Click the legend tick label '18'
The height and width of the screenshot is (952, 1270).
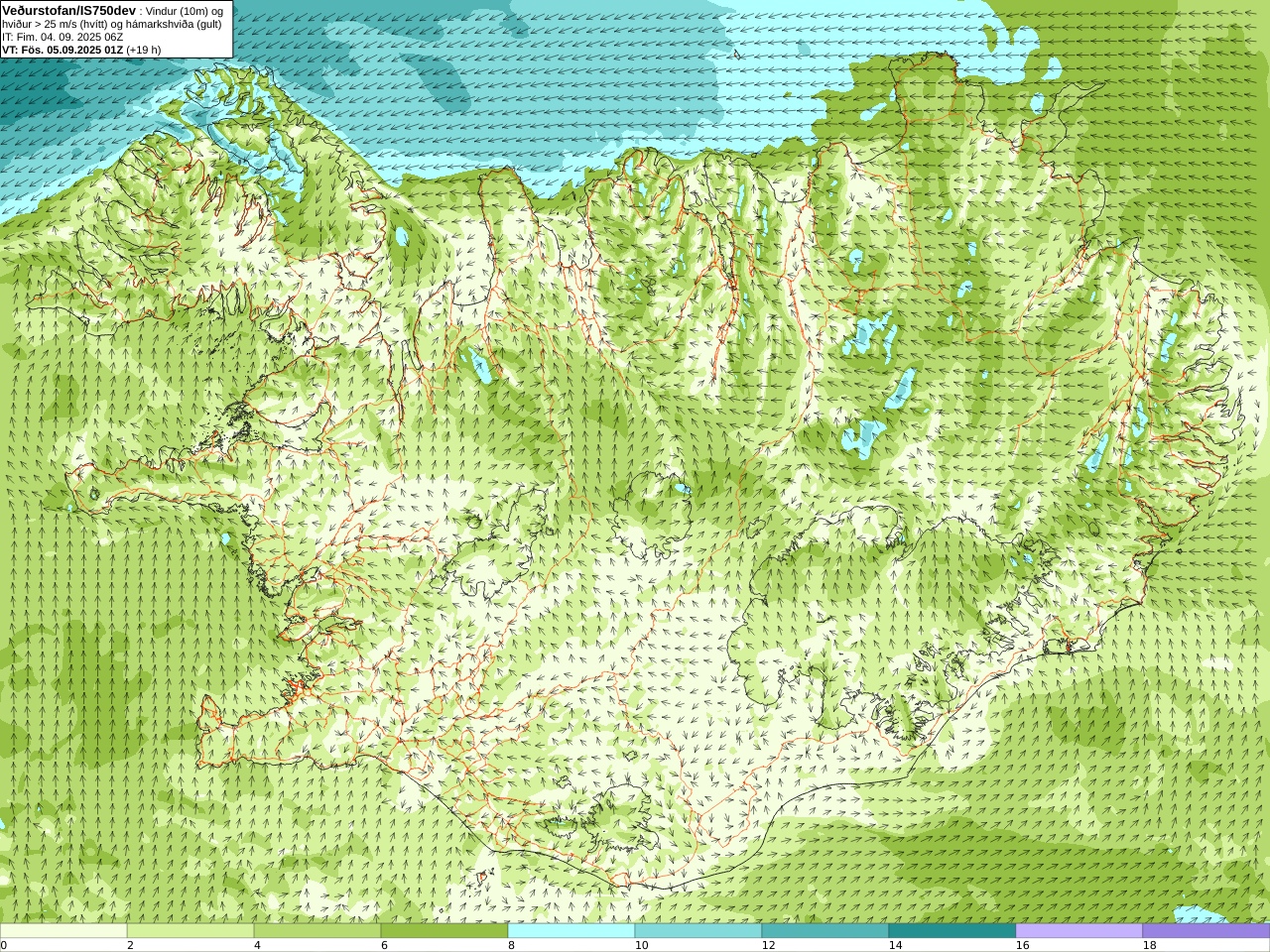[1149, 945]
